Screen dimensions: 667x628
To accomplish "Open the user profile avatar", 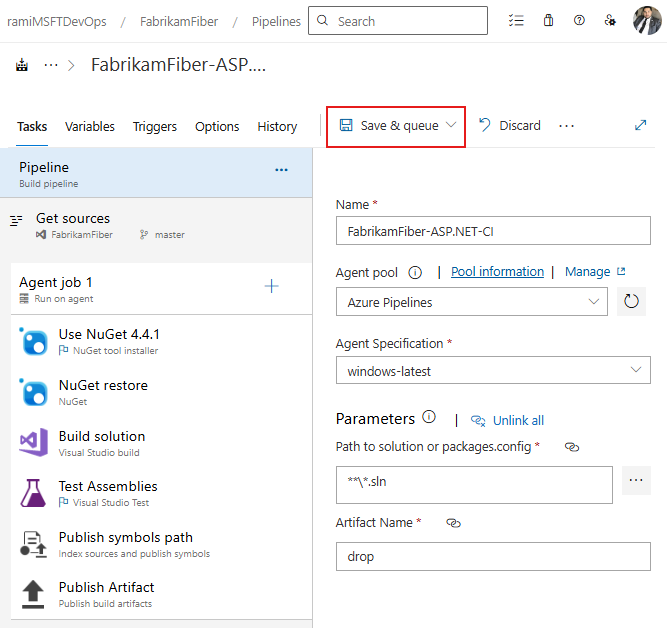I will [x=647, y=20].
